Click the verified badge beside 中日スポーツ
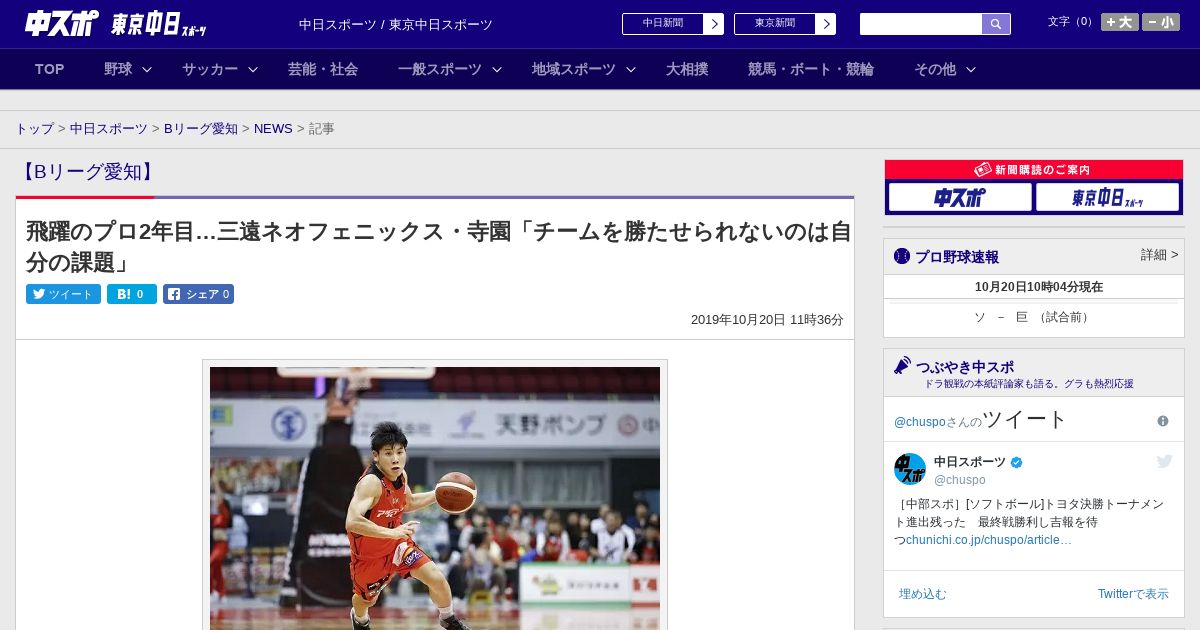The height and width of the screenshot is (630, 1200). click(x=1017, y=462)
